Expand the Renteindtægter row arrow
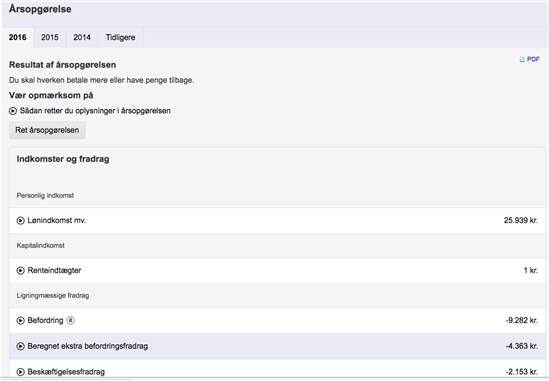The image size is (549, 381). pyautogui.click(x=21, y=271)
